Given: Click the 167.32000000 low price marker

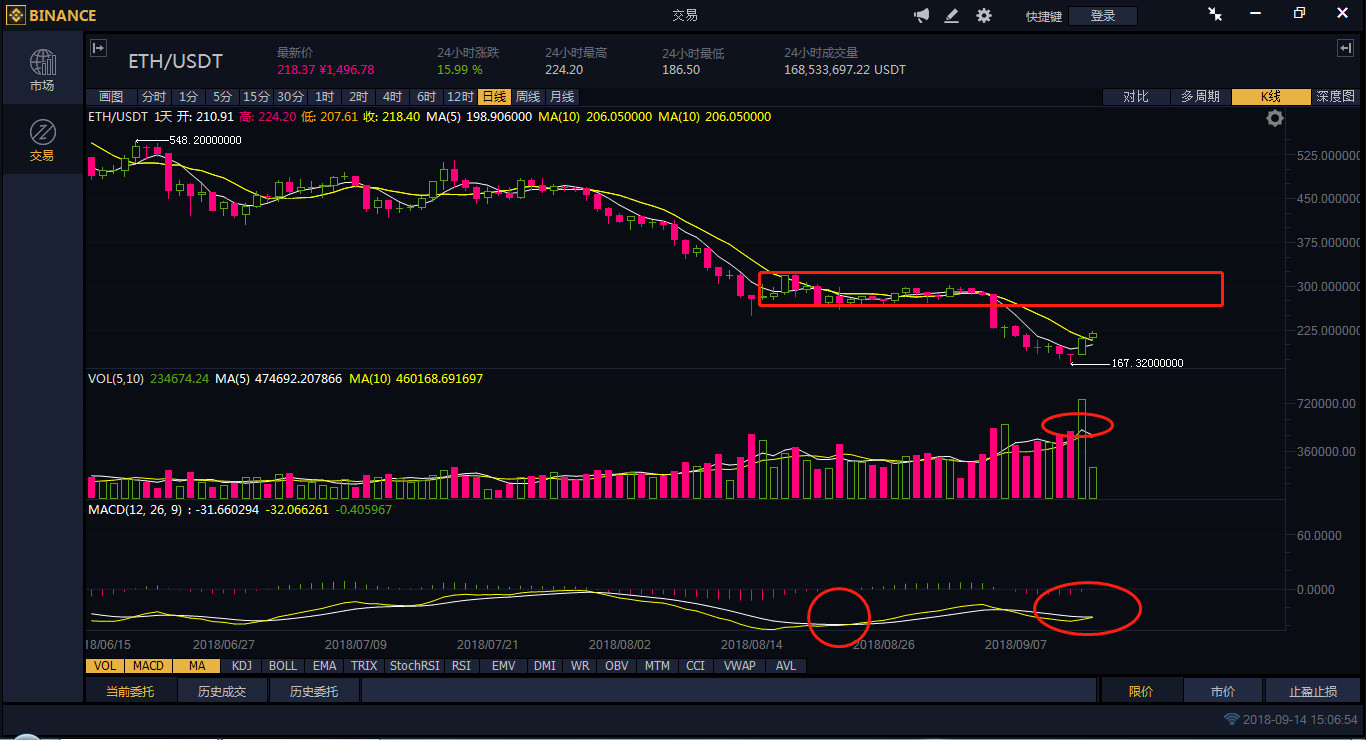Looking at the screenshot, I should point(1147,364).
